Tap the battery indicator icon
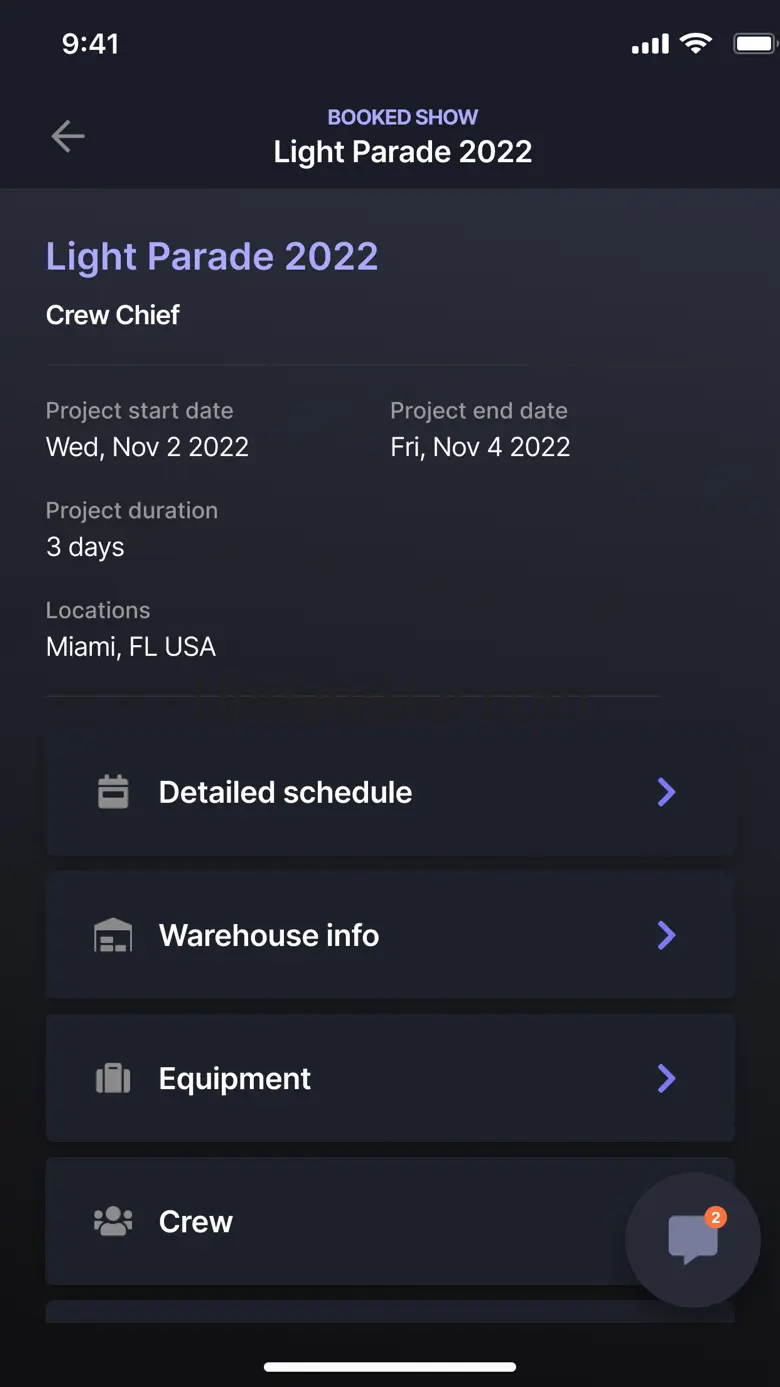 tap(756, 44)
